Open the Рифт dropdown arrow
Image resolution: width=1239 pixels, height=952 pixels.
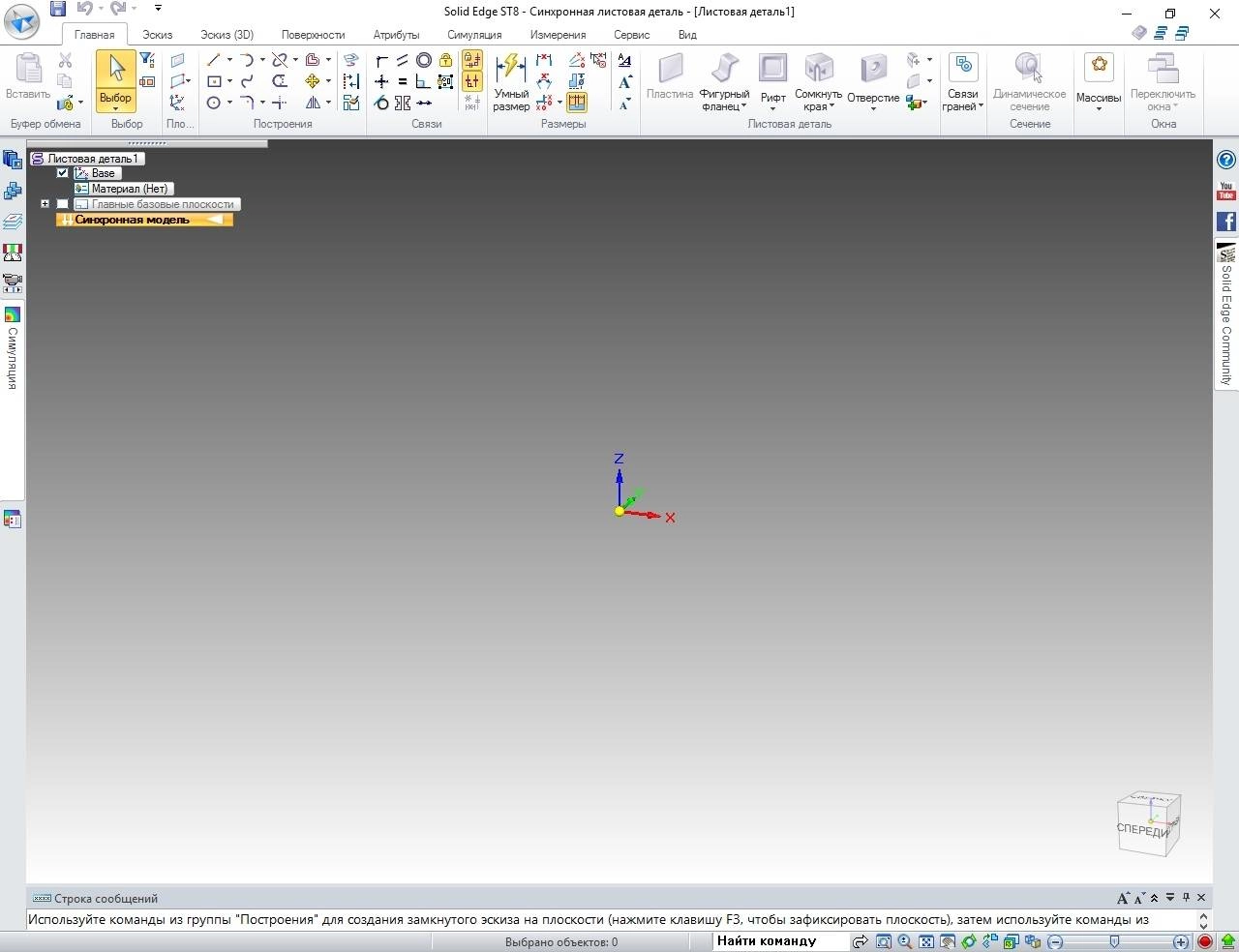click(x=772, y=108)
